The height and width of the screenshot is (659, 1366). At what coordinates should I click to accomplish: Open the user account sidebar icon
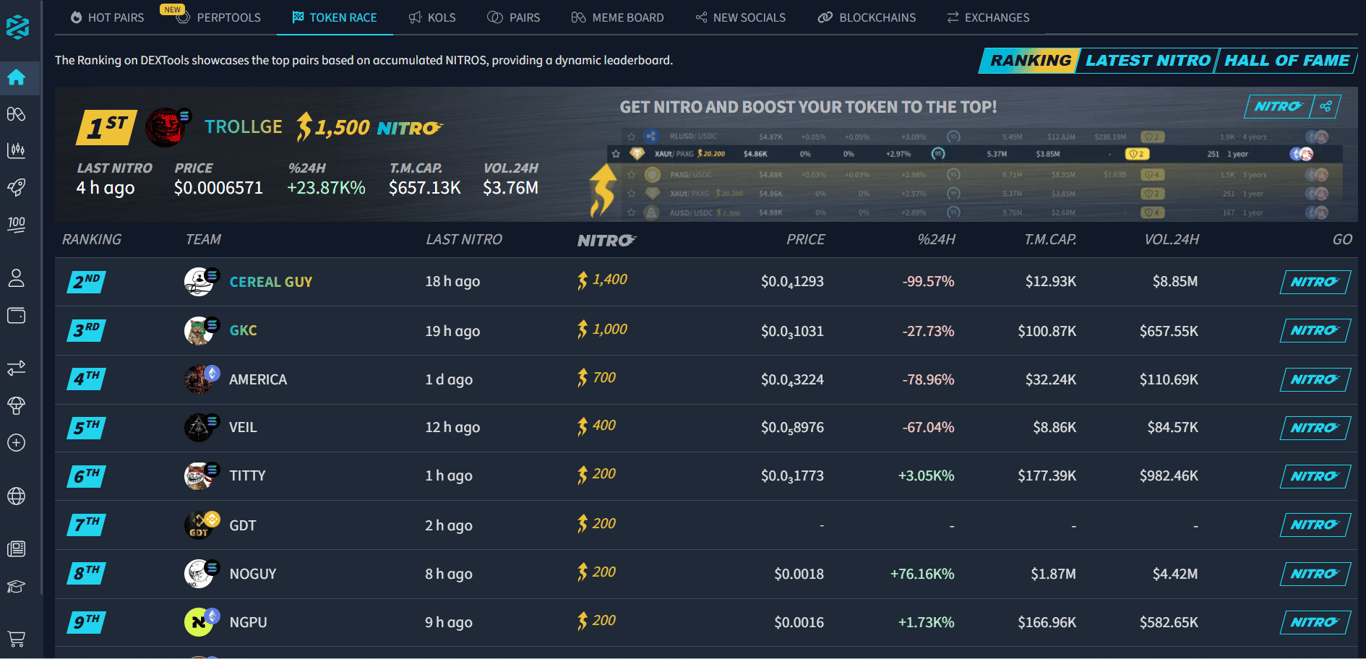tap(16, 278)
